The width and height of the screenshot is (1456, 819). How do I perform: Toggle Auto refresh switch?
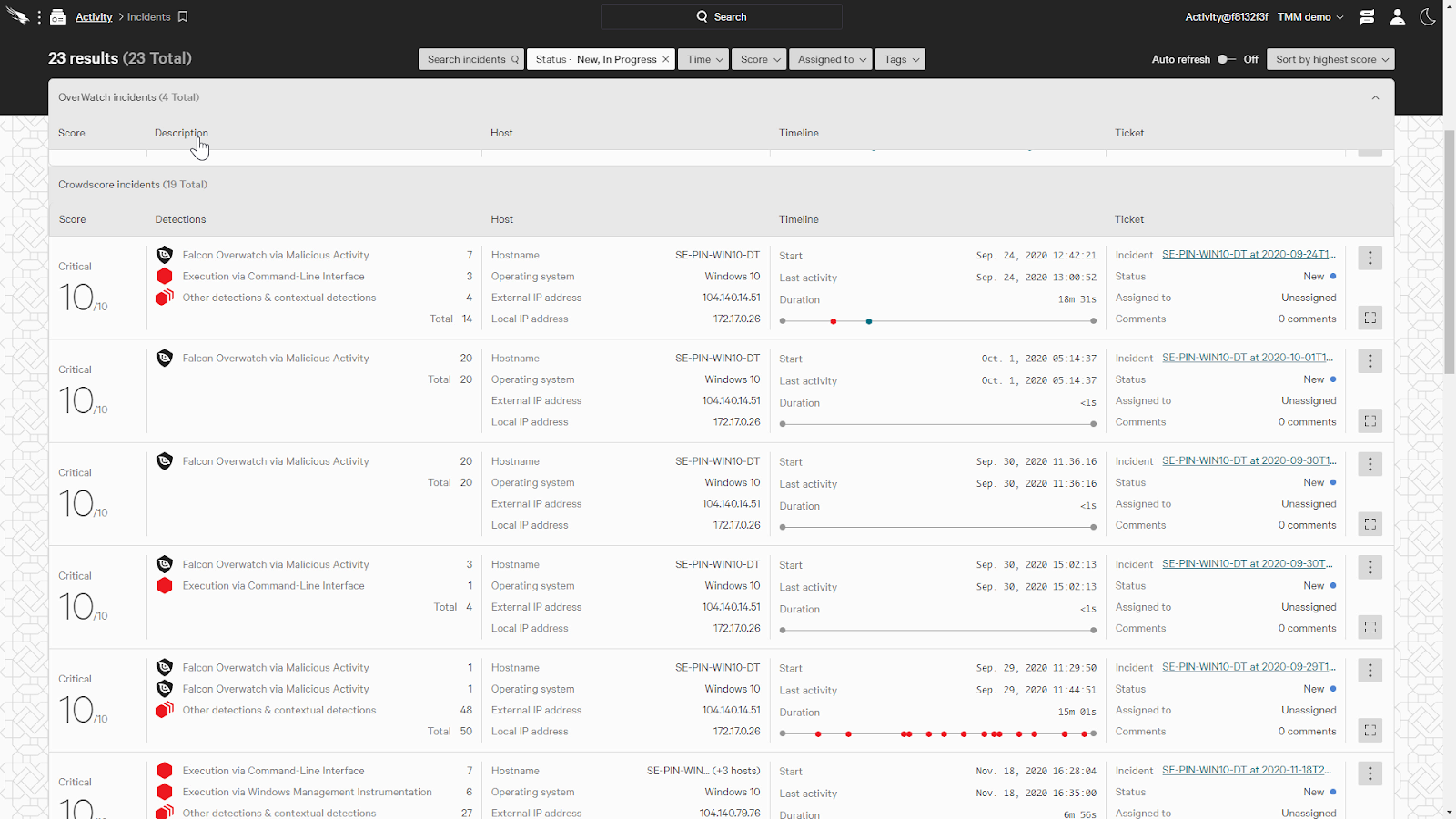tap(1227, 59)
